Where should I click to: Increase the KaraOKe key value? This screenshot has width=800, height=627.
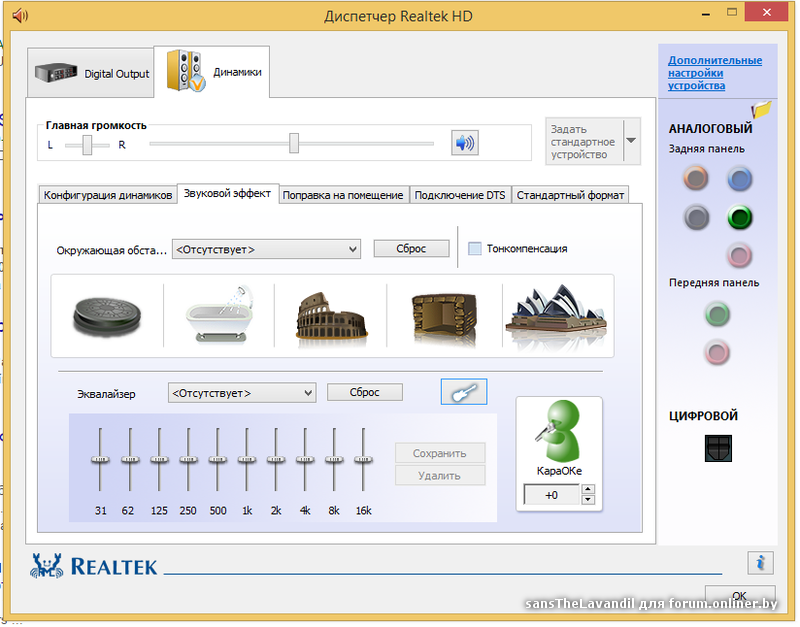click(590, 490)
